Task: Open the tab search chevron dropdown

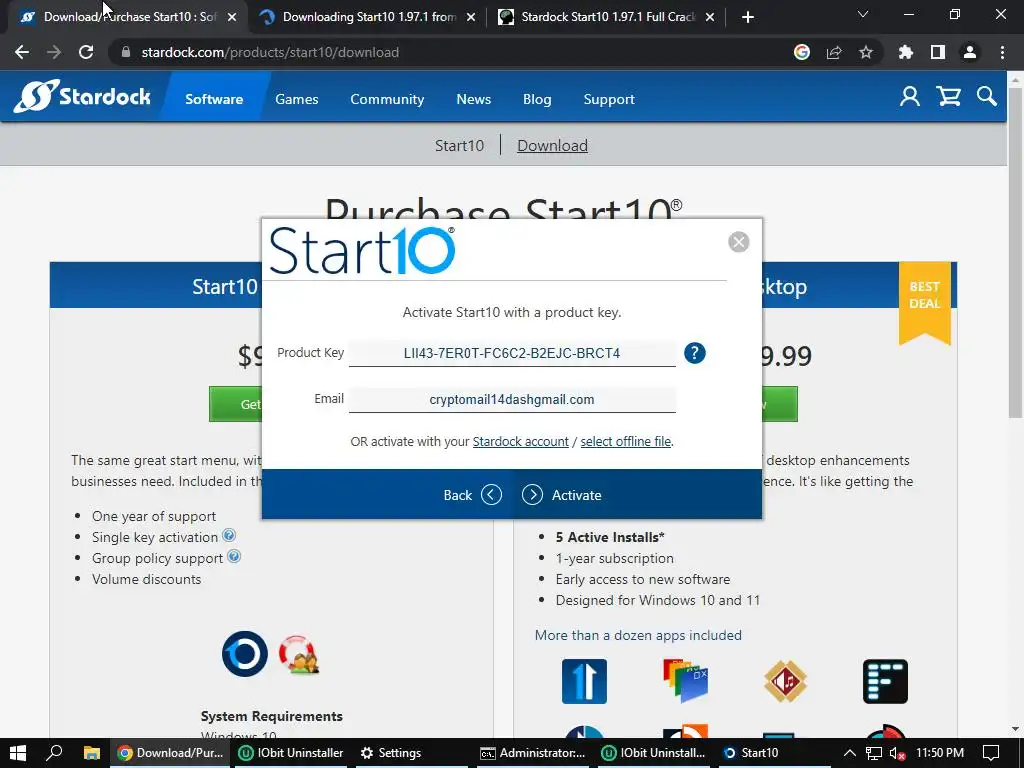Action: tap(863, 14)
